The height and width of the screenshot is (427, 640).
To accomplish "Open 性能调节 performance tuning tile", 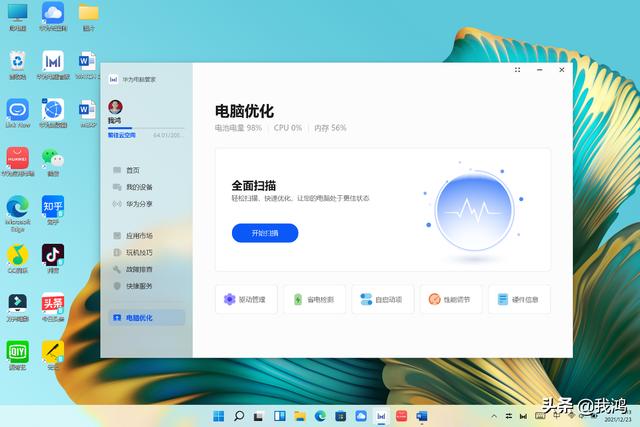I will pyautogui.click(x=450, y=299).
